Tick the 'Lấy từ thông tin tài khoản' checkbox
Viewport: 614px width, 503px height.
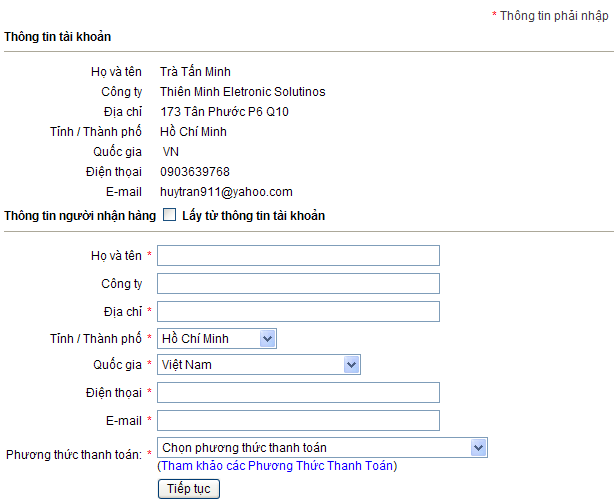pos(169,215)
